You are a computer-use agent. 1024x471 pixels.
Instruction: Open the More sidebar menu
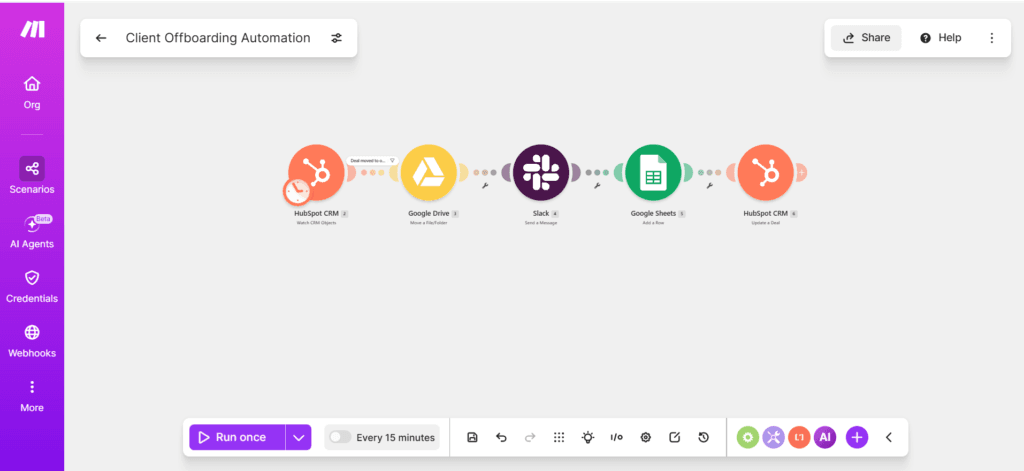(32, 396)
